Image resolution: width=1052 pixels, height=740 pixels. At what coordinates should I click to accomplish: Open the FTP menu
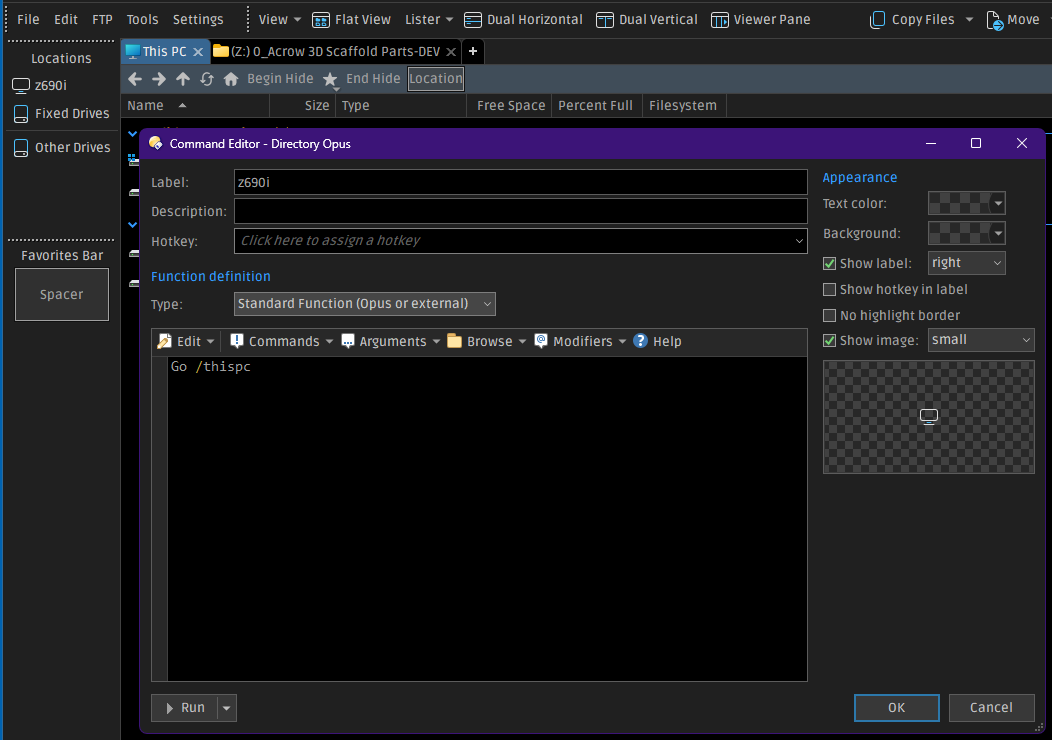point(103,20)
